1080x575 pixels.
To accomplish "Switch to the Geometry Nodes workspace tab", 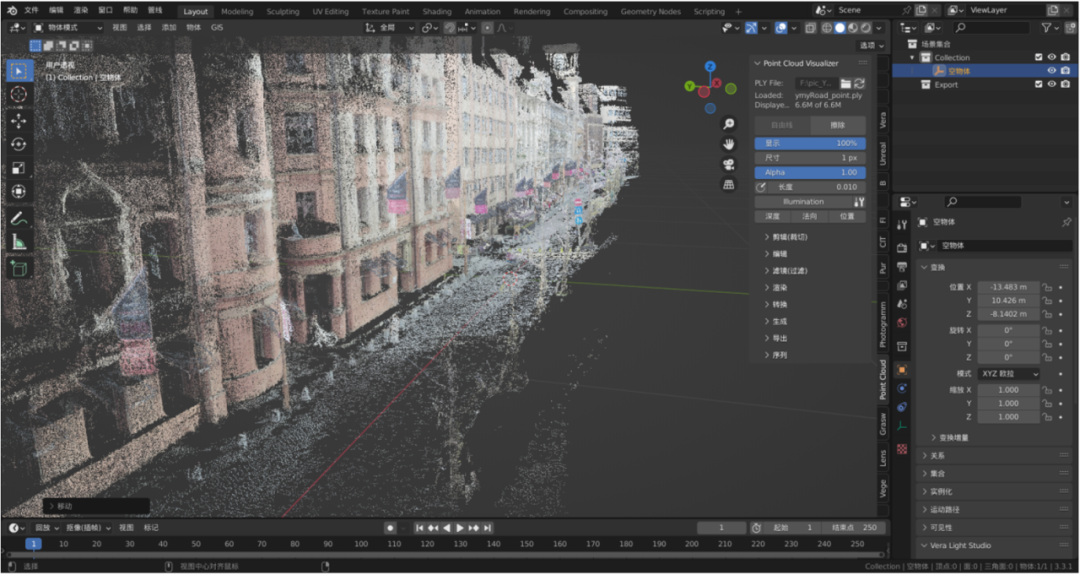I will [650, 12].
